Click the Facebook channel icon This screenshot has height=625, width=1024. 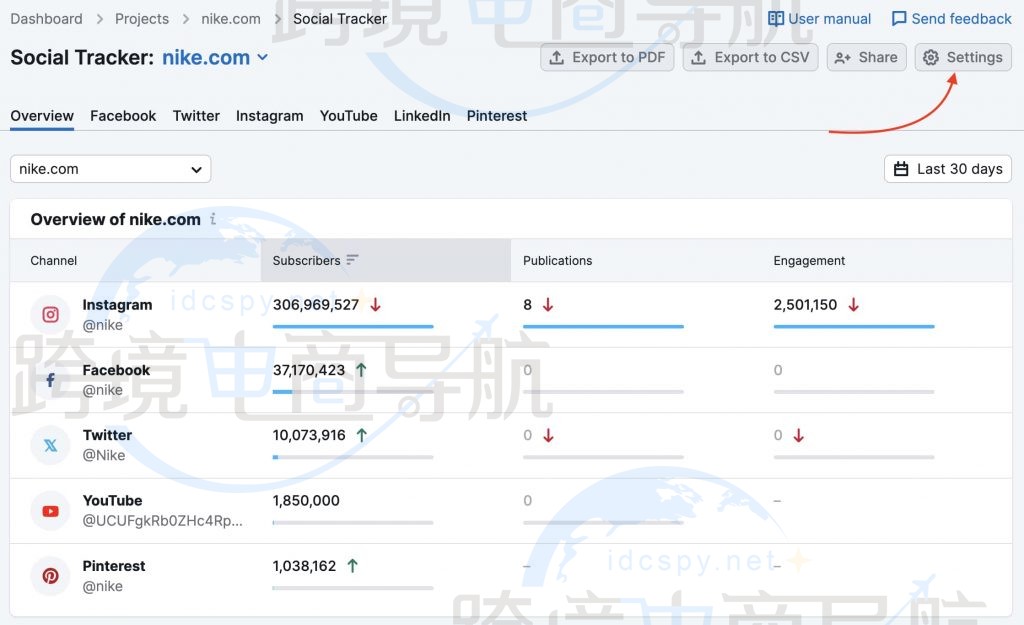pos(50,380)
